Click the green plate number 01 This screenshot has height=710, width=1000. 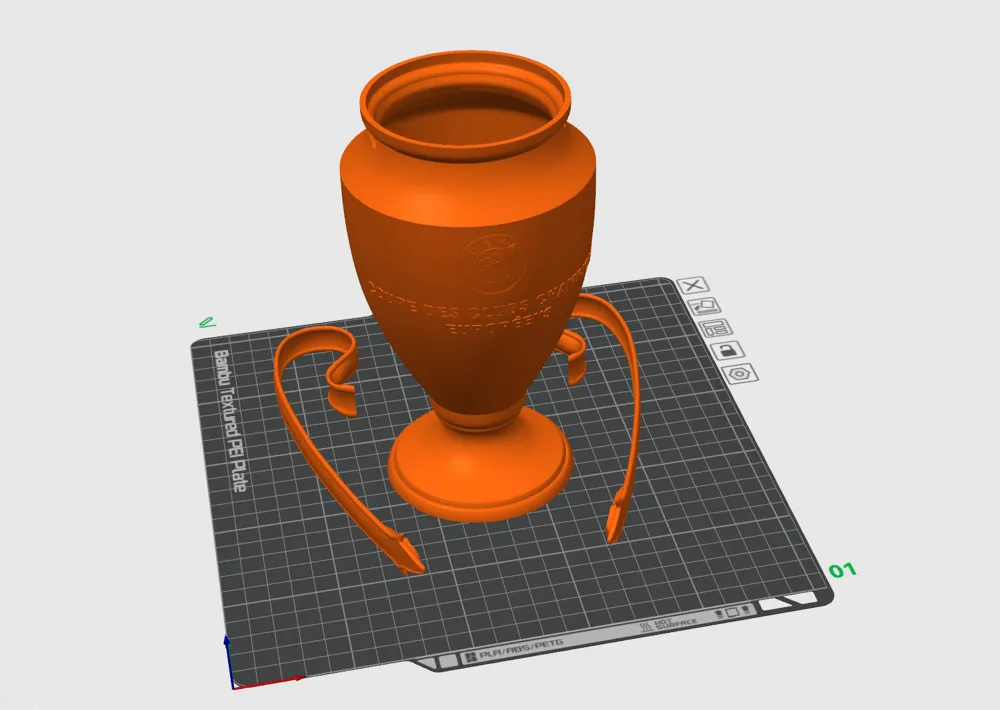pyautogui.click(x=842, y=570)
